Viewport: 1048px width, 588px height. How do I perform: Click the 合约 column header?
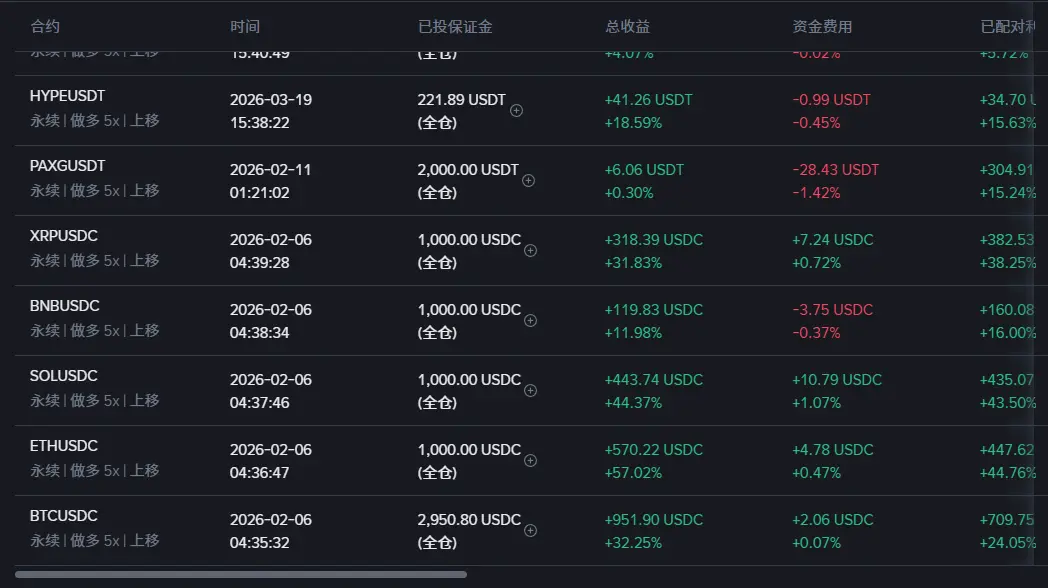[x=45, y=27]
